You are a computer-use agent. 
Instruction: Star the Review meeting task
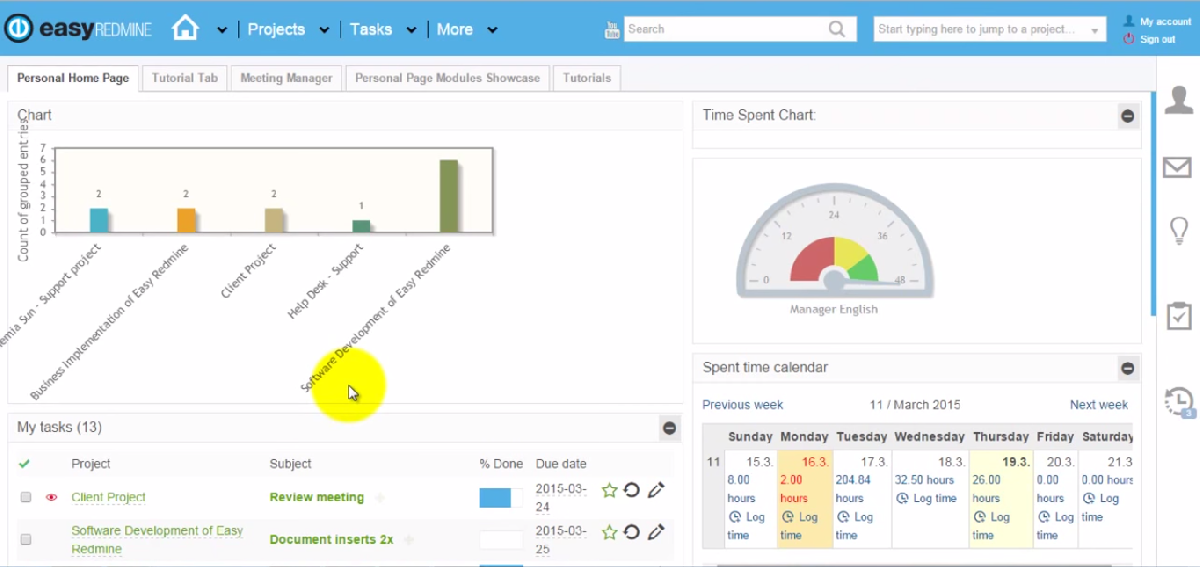pyautogui.click(x=609, y=490)
